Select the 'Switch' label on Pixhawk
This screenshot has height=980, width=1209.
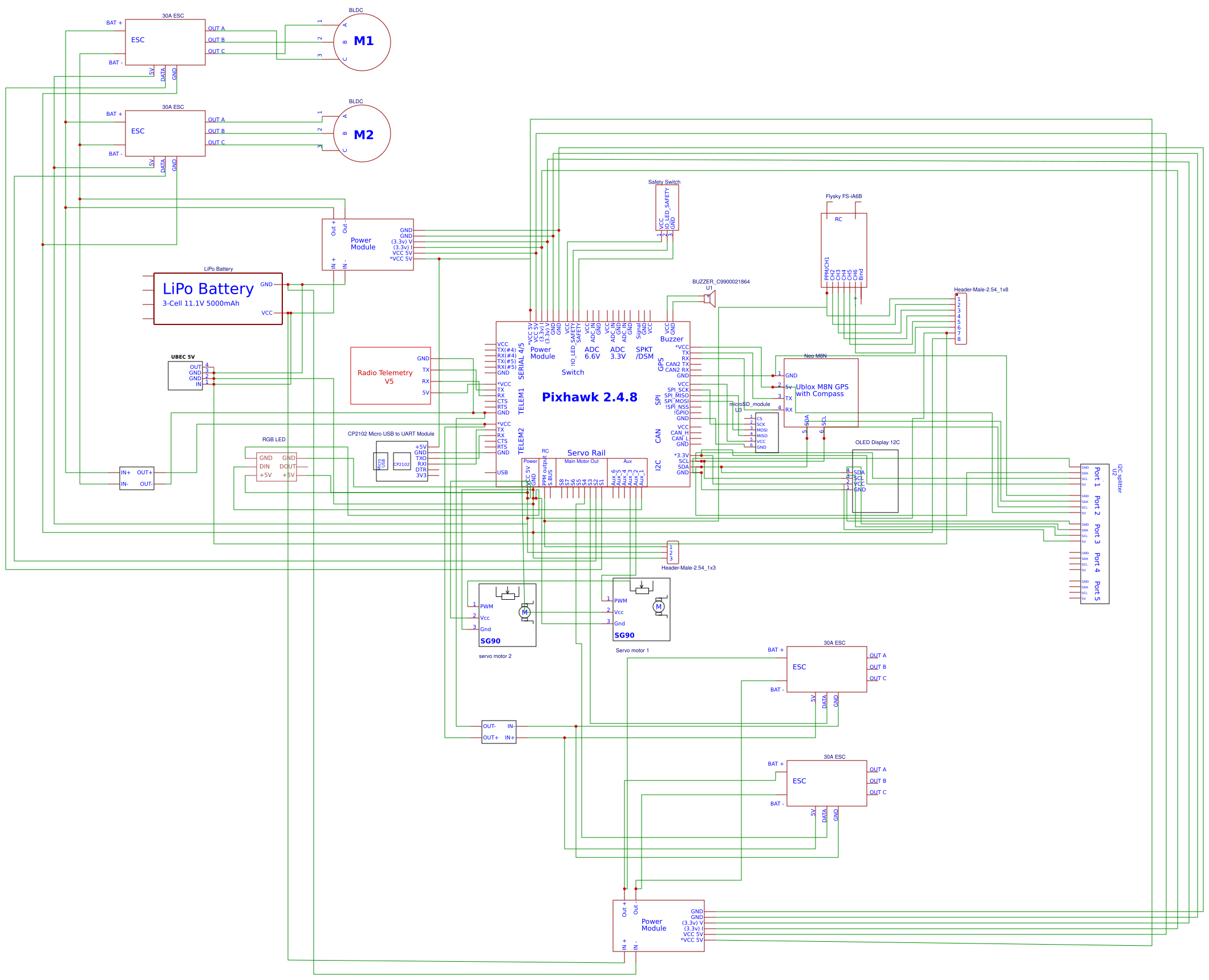point(573,372)
